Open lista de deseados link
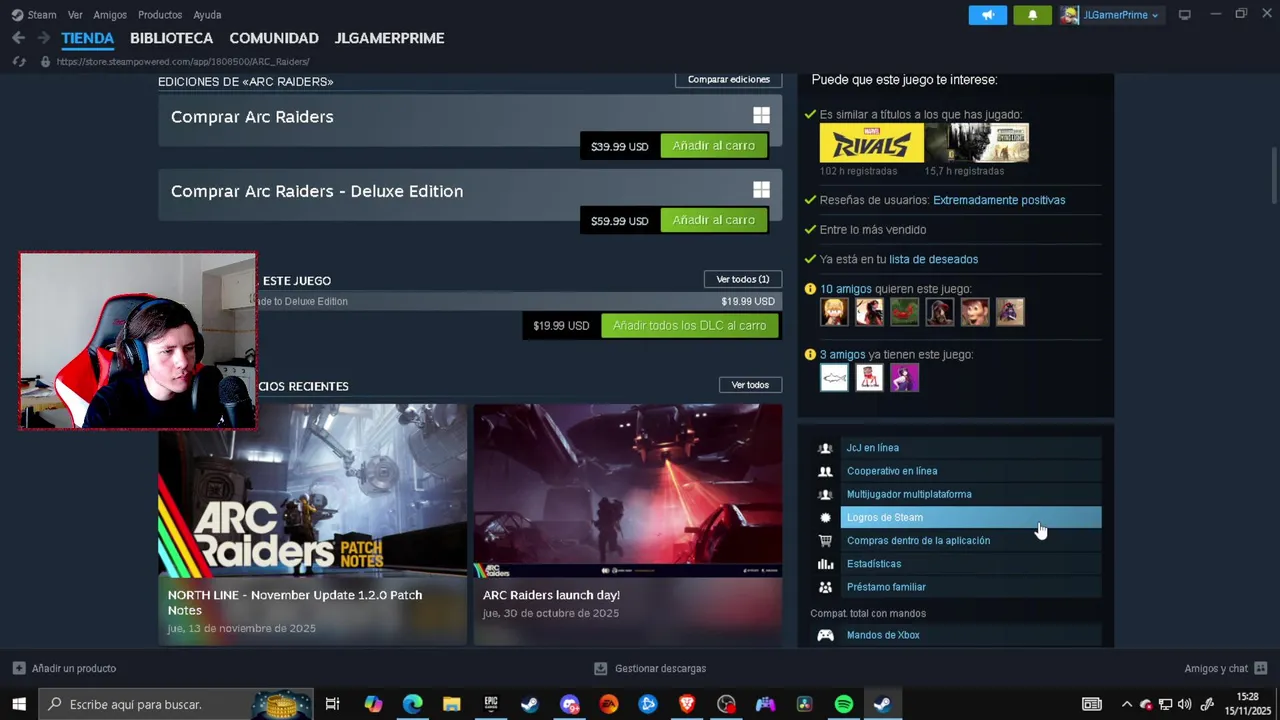 934,259
